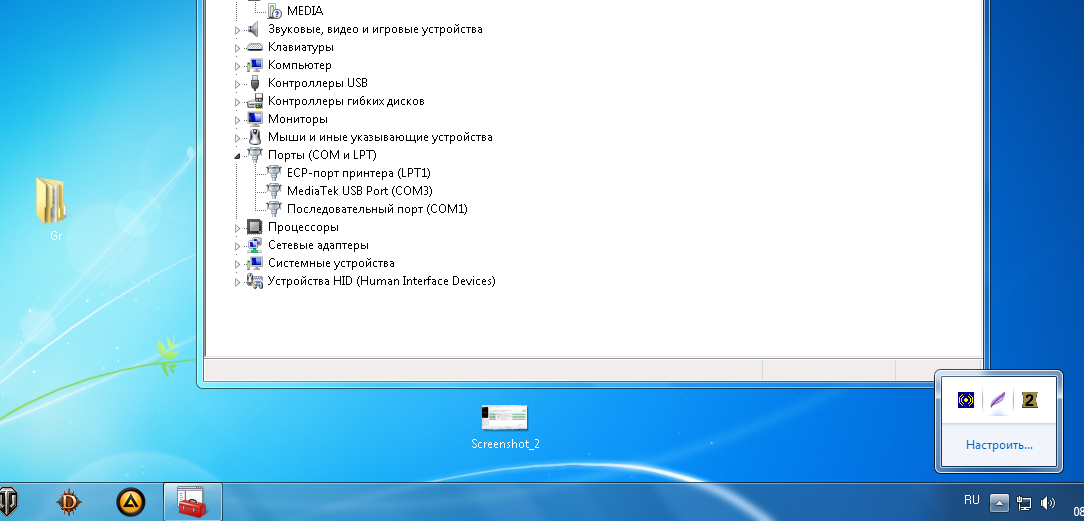
Task: Select the MEDIA device label
Action: (x=305, y=11)
